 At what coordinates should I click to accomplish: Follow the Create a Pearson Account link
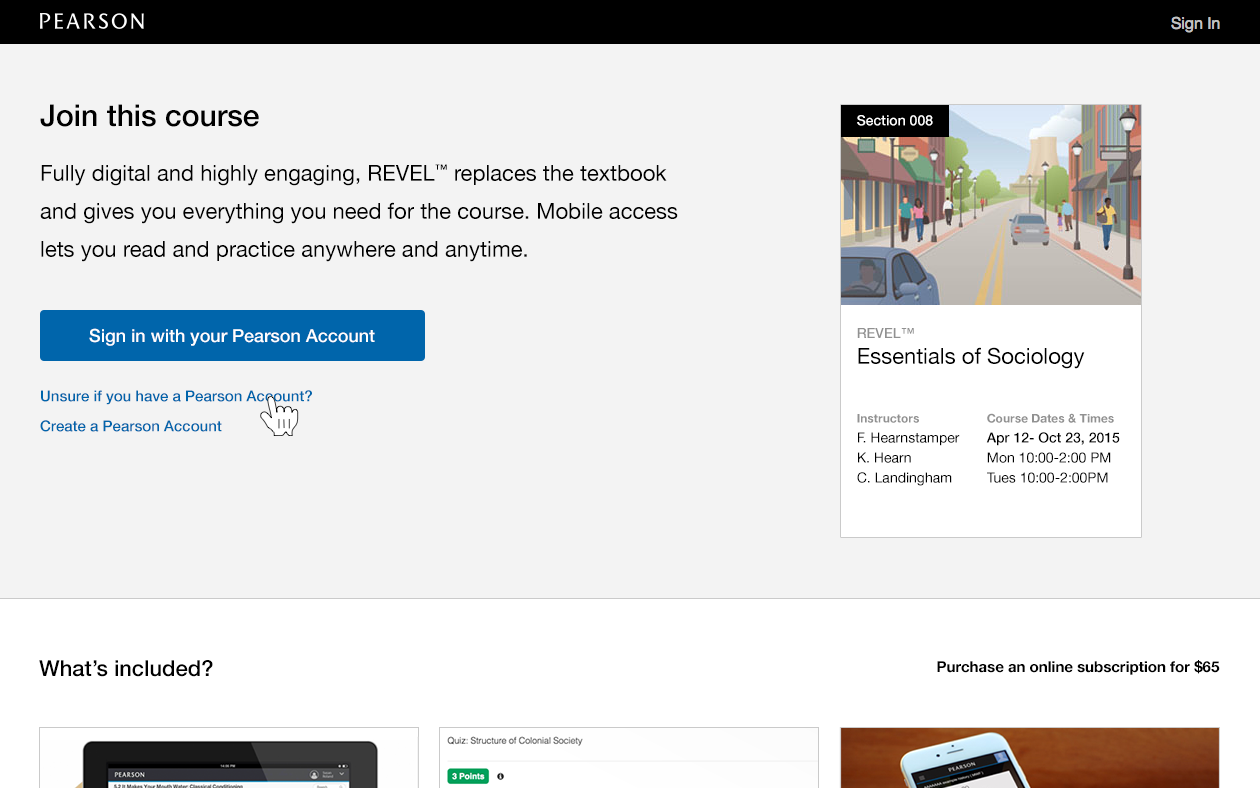[131, 426]
